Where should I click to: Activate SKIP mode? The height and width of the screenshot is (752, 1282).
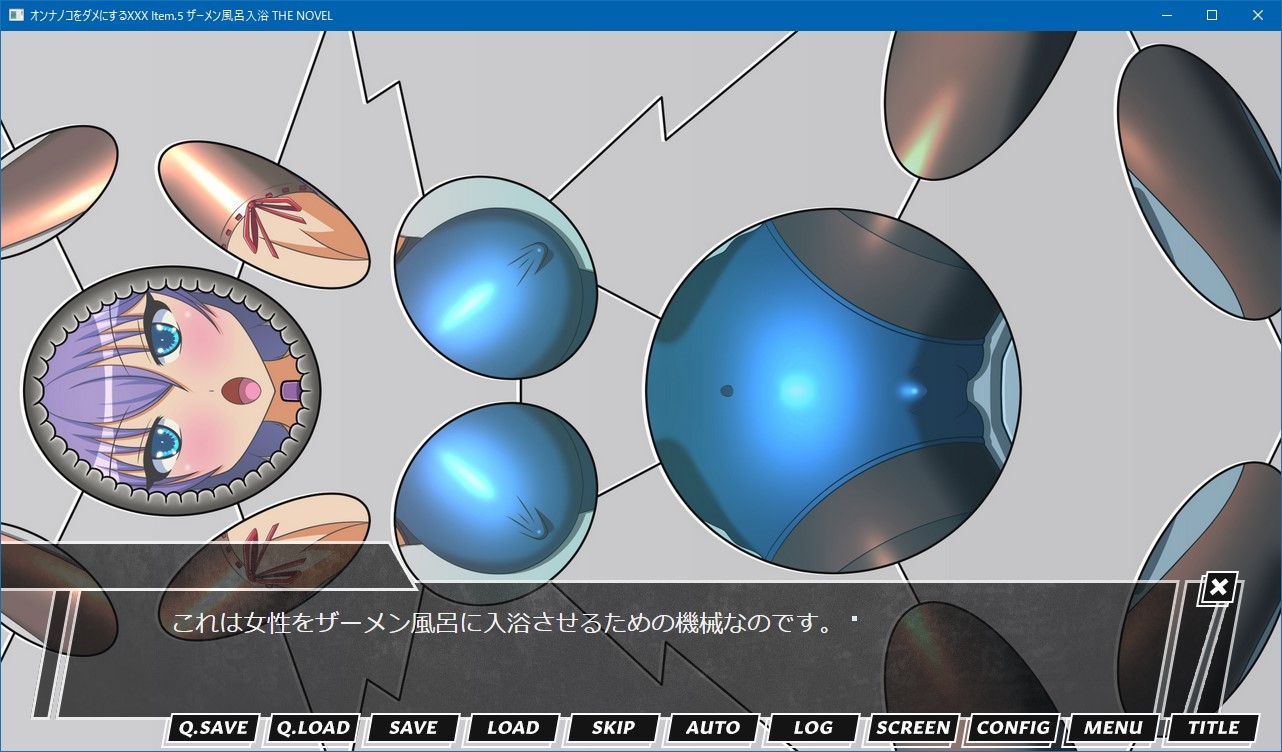[613, 728]
